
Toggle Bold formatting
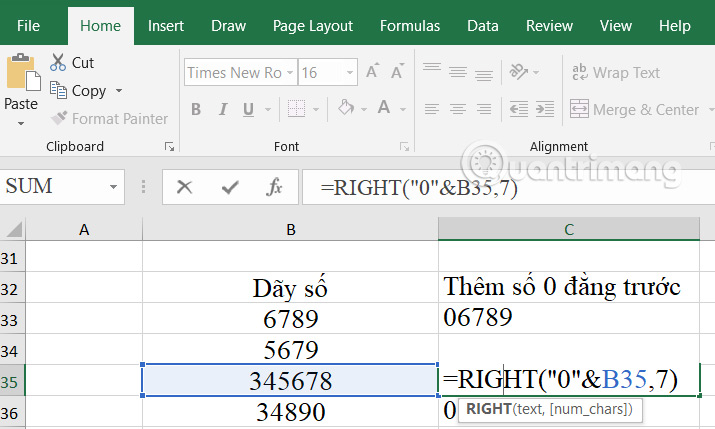(x=196, y=110)
